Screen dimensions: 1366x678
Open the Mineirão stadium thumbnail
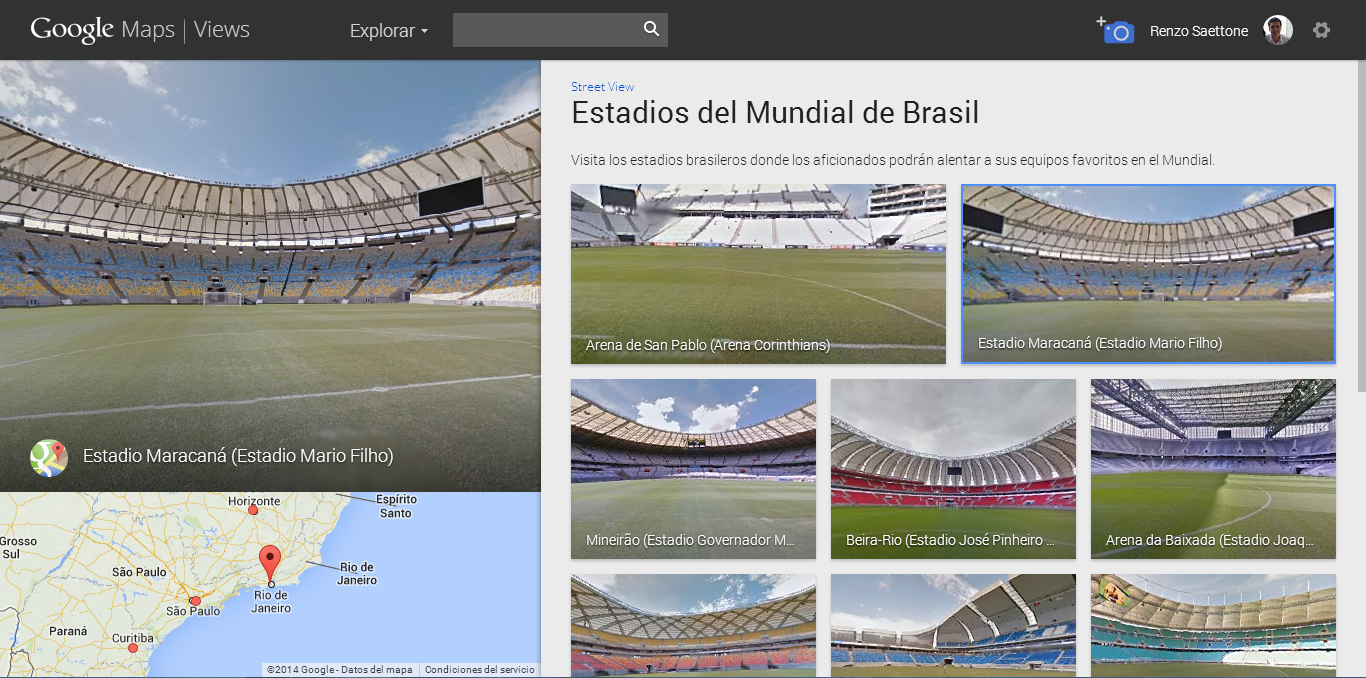pos(693,468)
